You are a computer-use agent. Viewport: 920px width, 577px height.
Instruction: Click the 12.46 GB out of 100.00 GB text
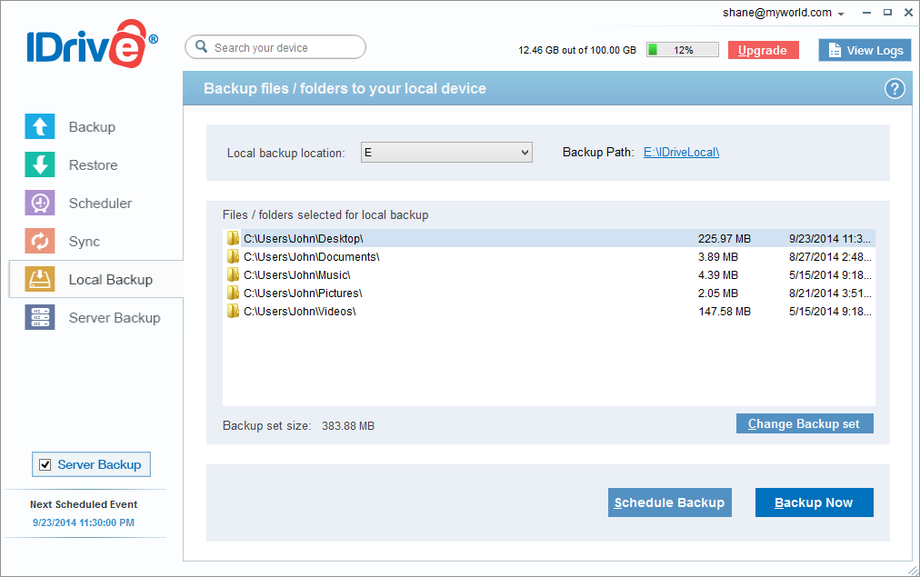[x=577, y=50]
